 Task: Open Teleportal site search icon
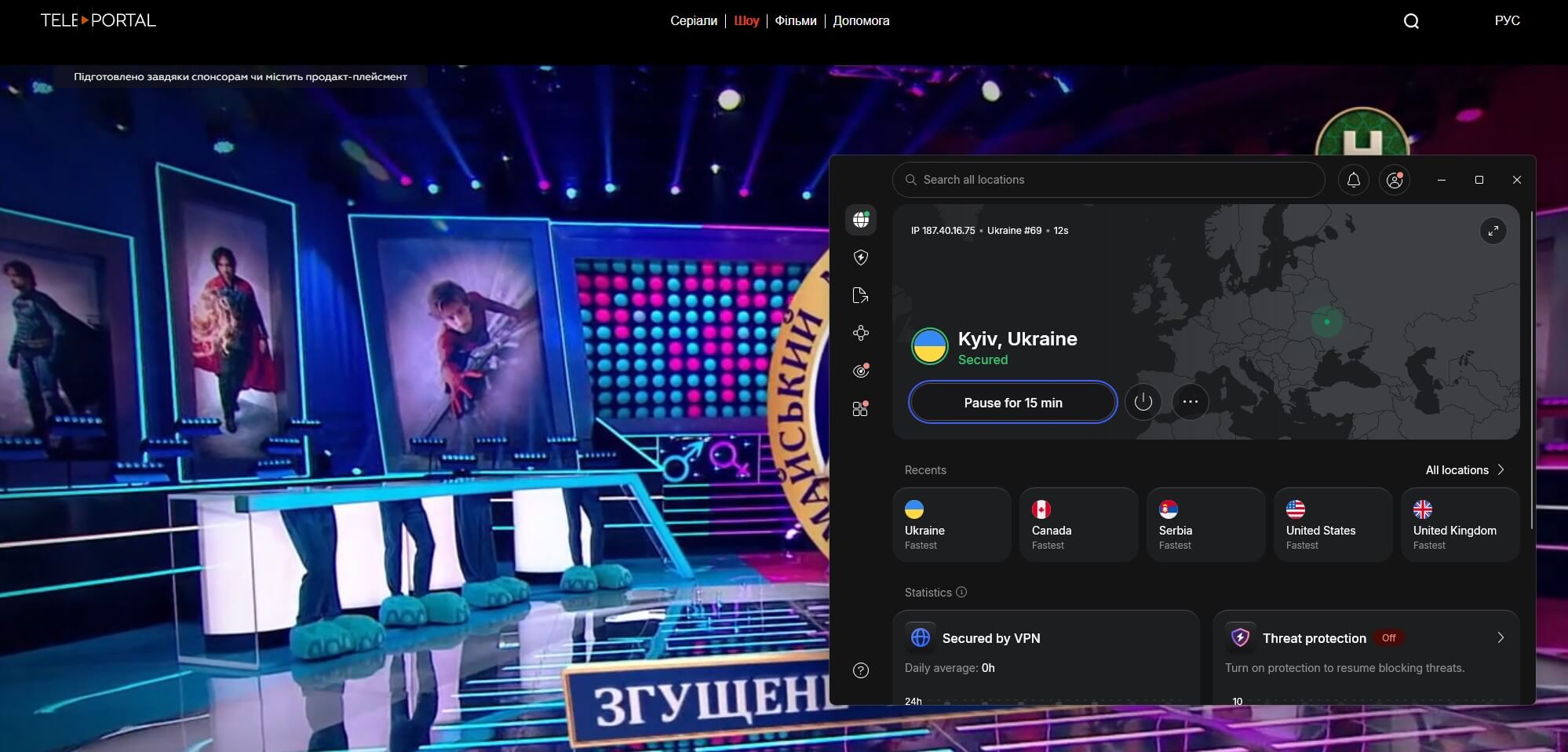pos(1411,21)
